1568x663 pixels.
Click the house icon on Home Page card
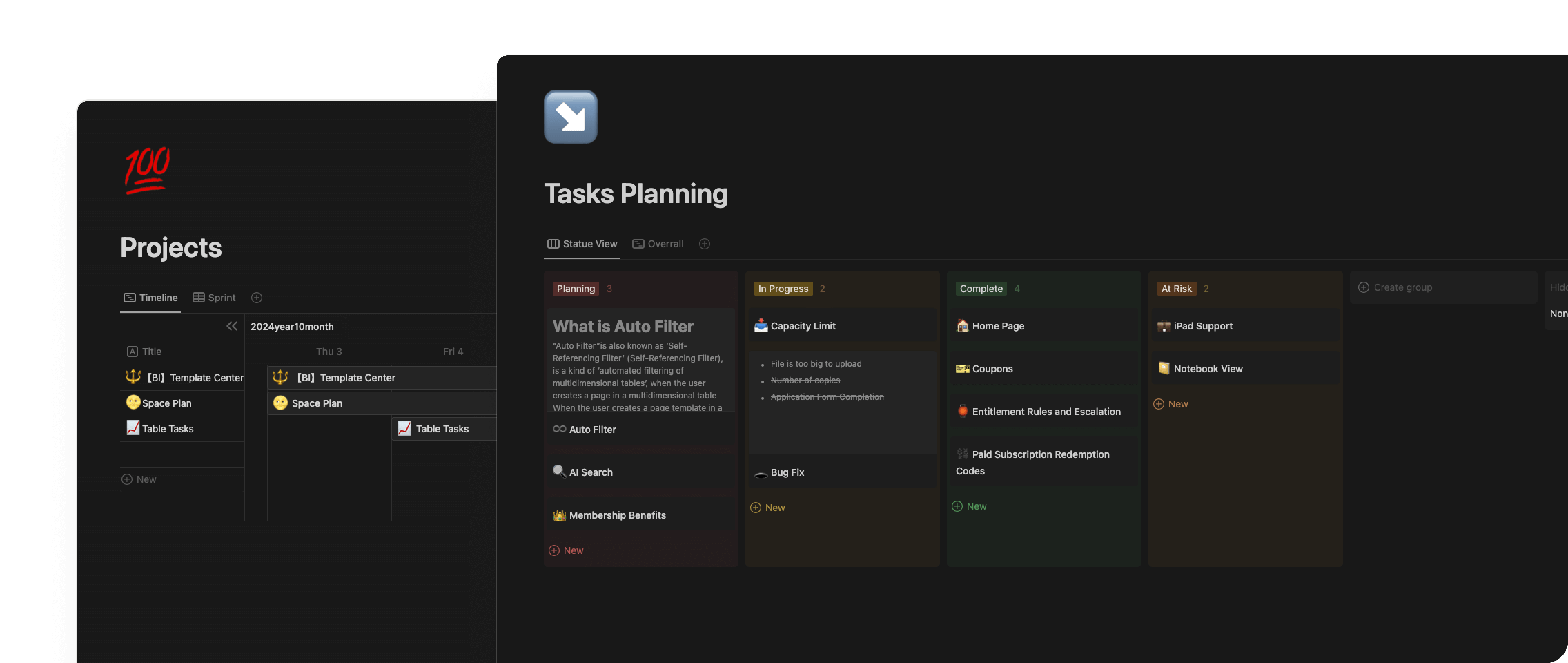pos(962,326)
